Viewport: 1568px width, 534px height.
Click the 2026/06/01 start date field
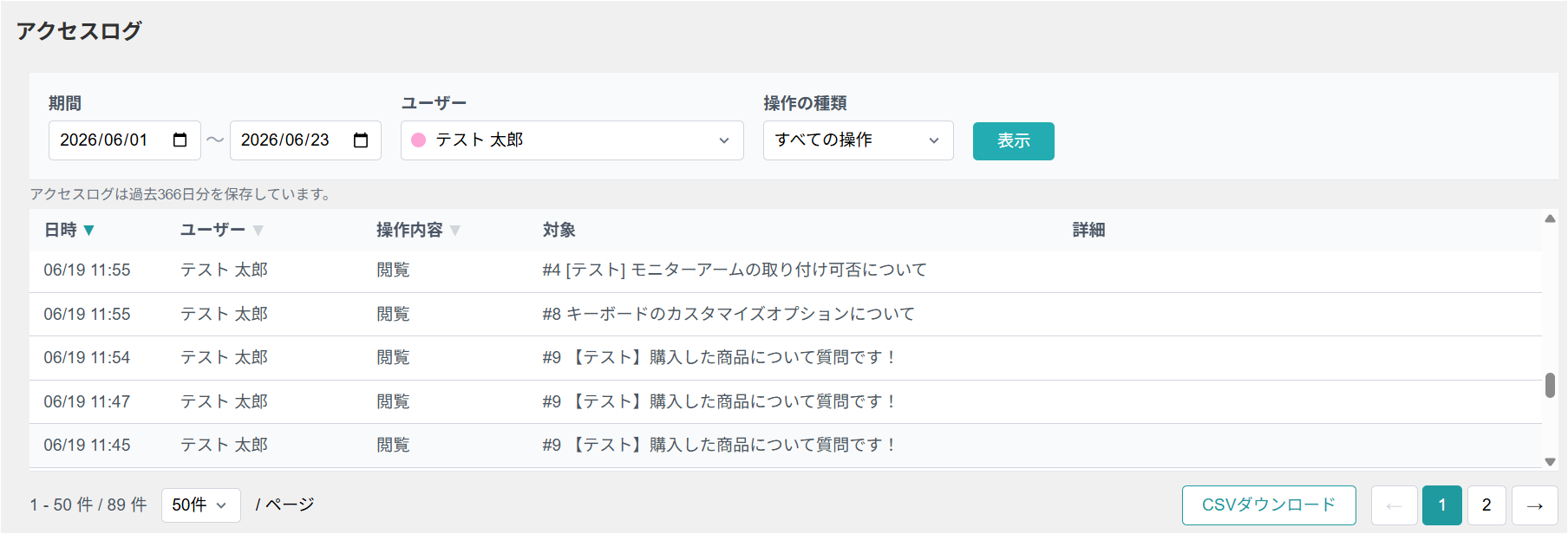[x=125, y=140]
